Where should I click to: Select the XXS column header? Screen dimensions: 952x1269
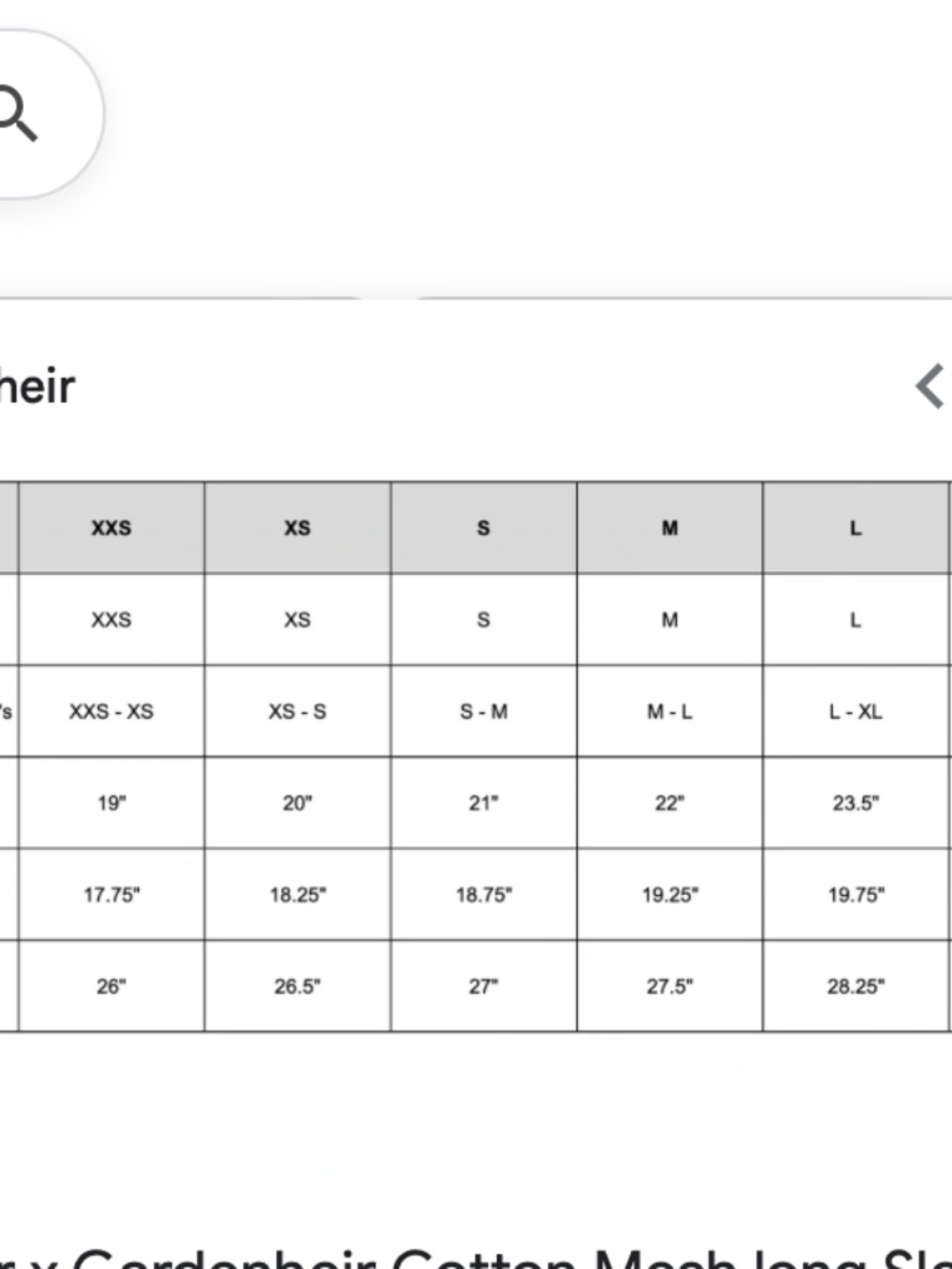[111, 527]
